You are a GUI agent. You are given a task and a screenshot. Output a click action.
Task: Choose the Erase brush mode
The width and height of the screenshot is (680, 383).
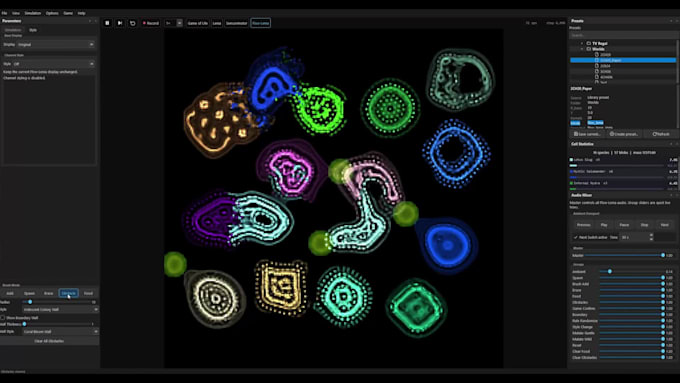(49, 293)
